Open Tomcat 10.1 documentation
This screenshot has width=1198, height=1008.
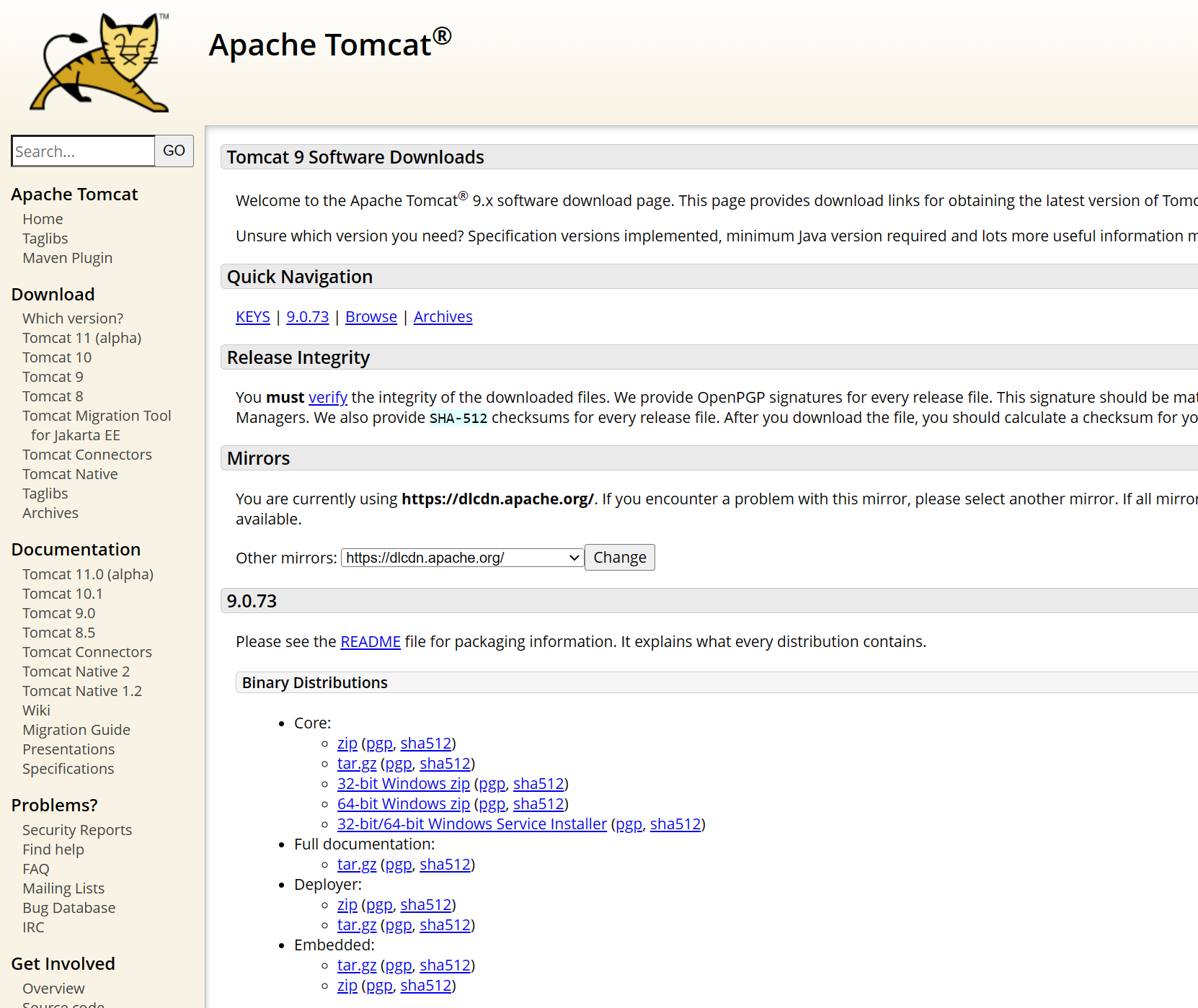63,594
